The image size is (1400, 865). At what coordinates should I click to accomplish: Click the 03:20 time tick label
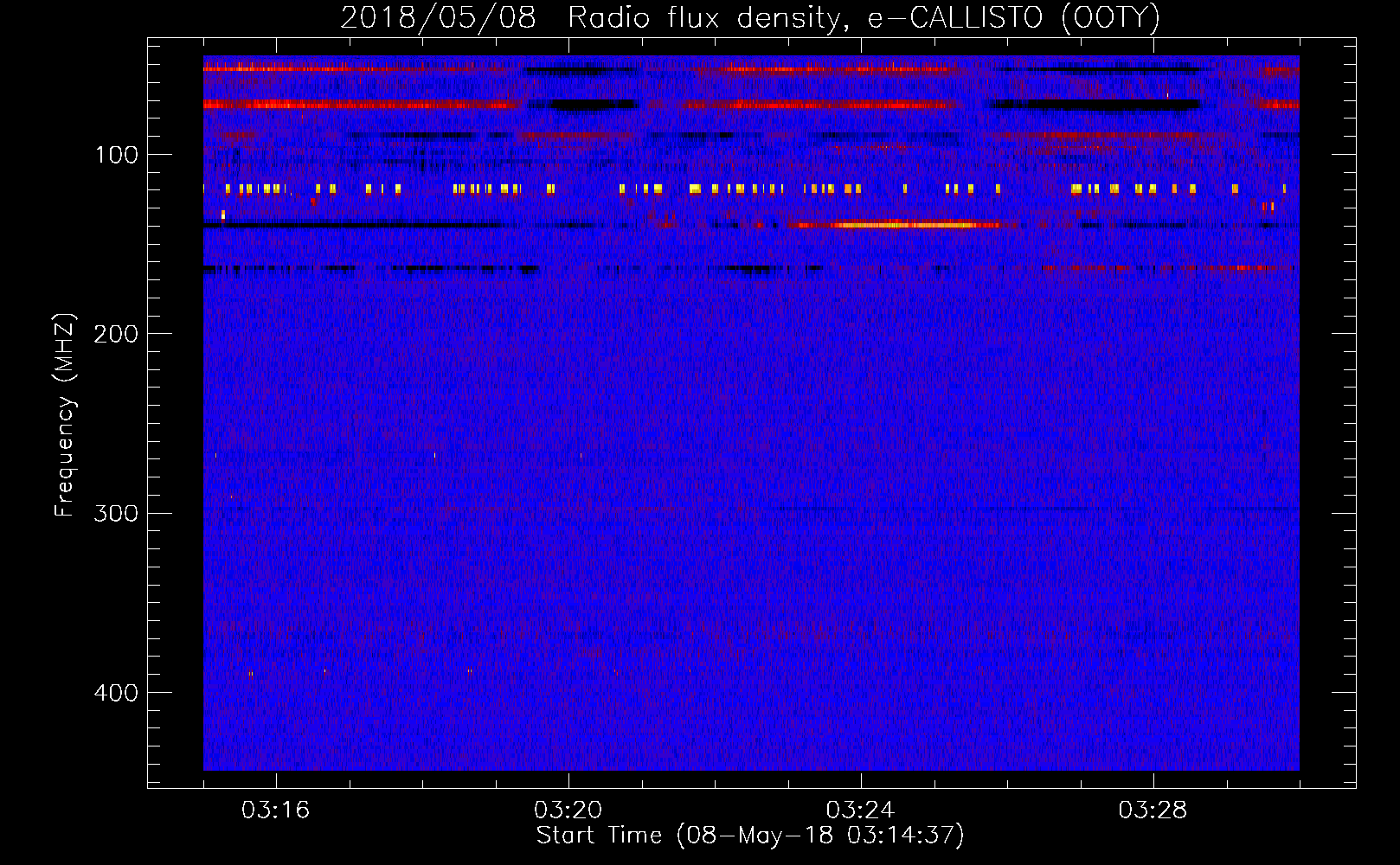(x=568, y=811)
